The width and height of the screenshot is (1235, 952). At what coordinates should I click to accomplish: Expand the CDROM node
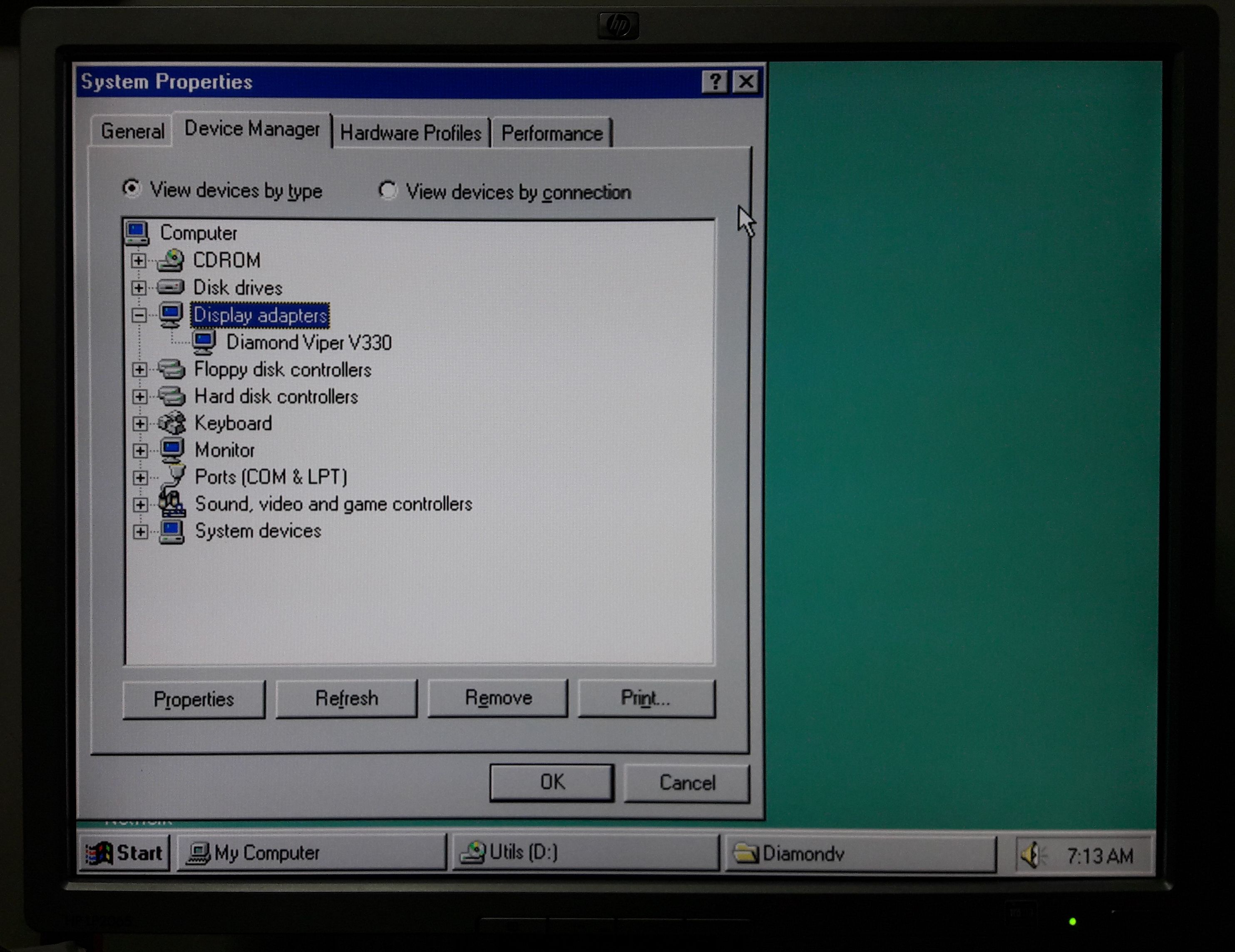pos(138,260)
